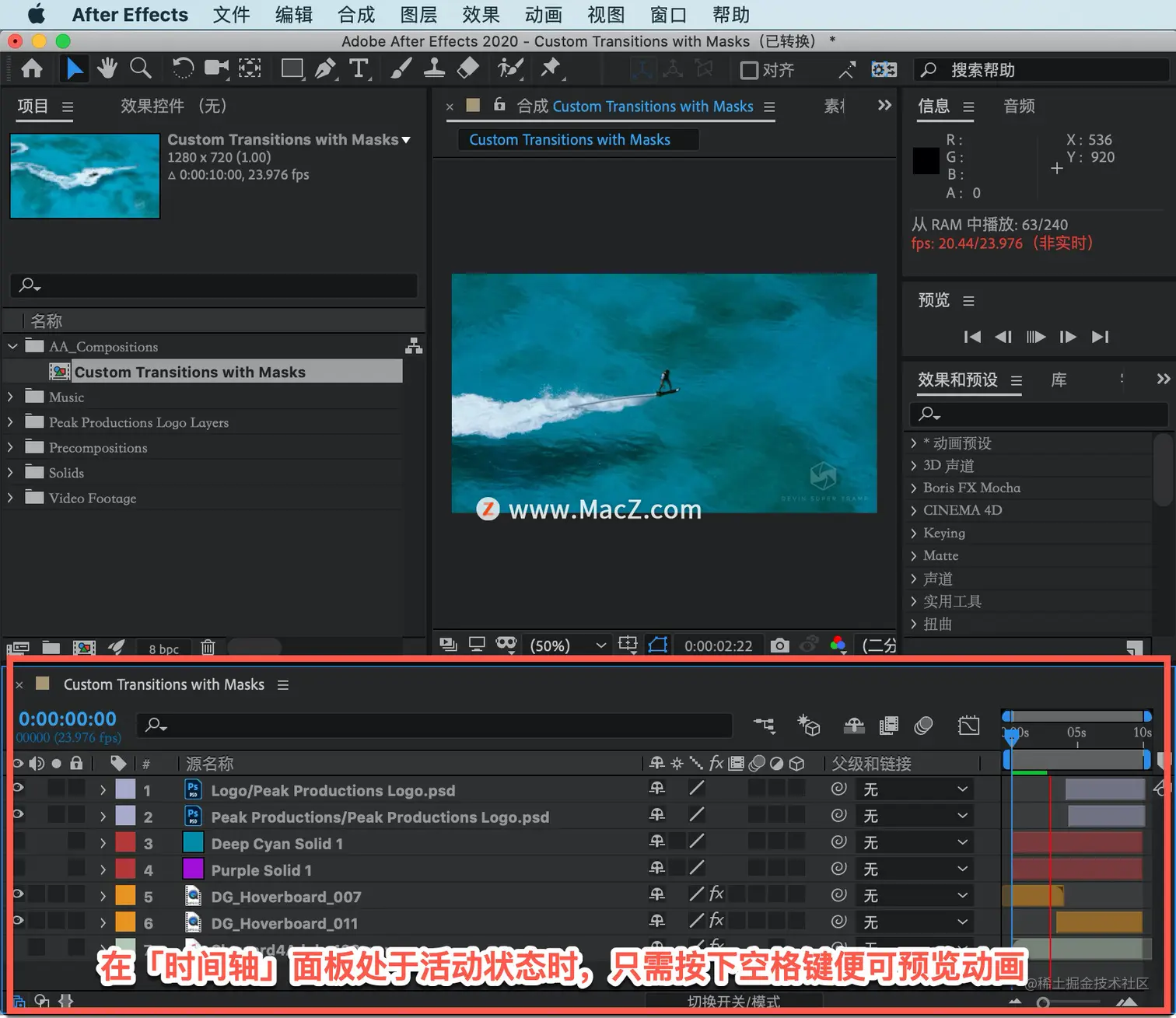This screenshot has height=1018, width=1176.
Task: Click the play/stop button in 预览 panel
Action: point(1035,337)
